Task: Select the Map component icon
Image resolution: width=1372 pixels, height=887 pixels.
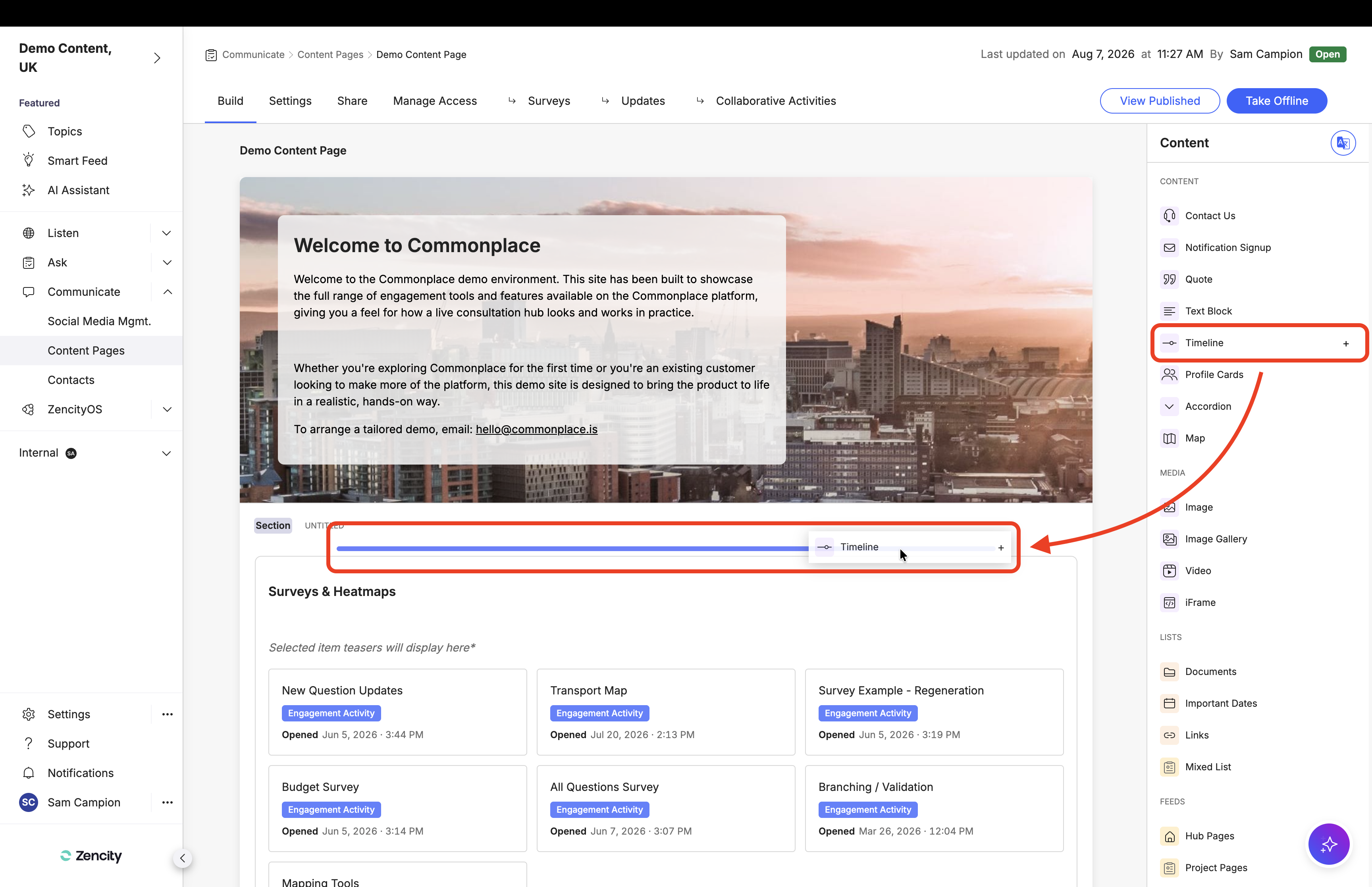Action: (x=1170, y=438)
